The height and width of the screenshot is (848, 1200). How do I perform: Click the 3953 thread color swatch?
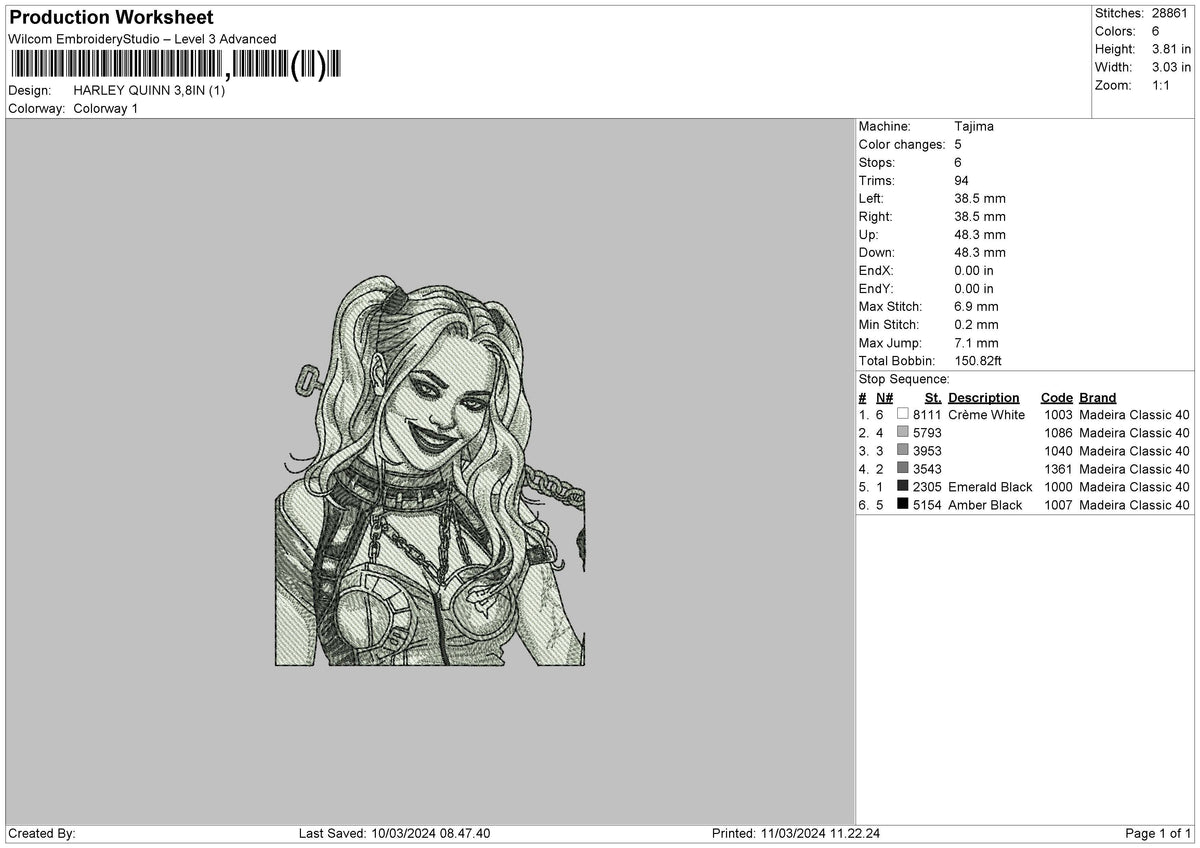(903, 451)
